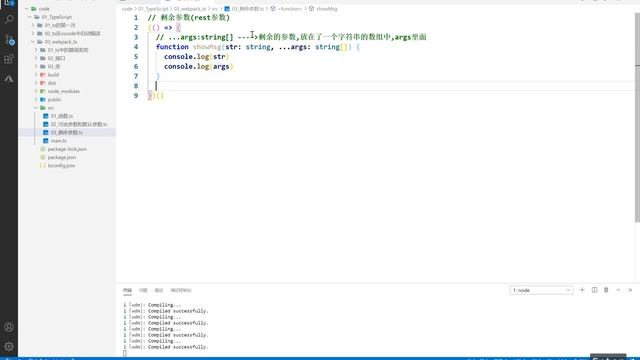Viewport: 640px width, 360px height.
Task: Open the Search view in activity bar
Action: (9, 19)
